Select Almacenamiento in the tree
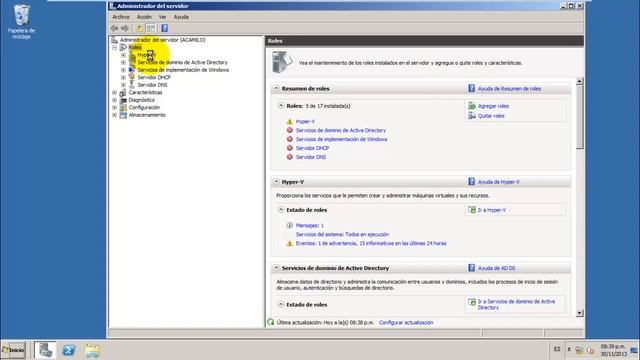 pos(147,115)
